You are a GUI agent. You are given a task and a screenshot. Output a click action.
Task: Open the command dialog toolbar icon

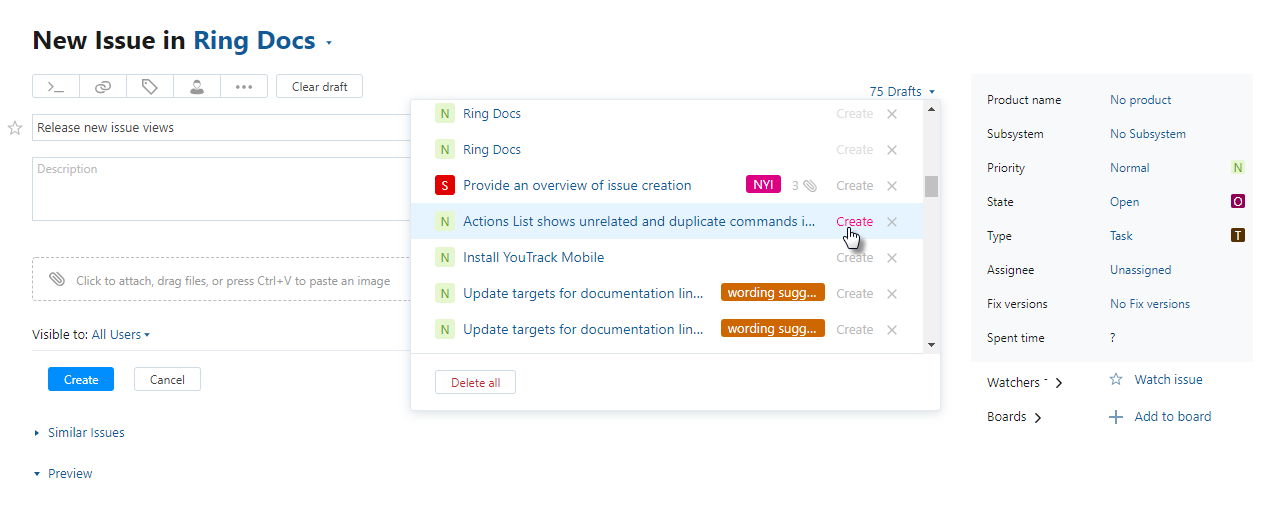click(x=56, y=87)
